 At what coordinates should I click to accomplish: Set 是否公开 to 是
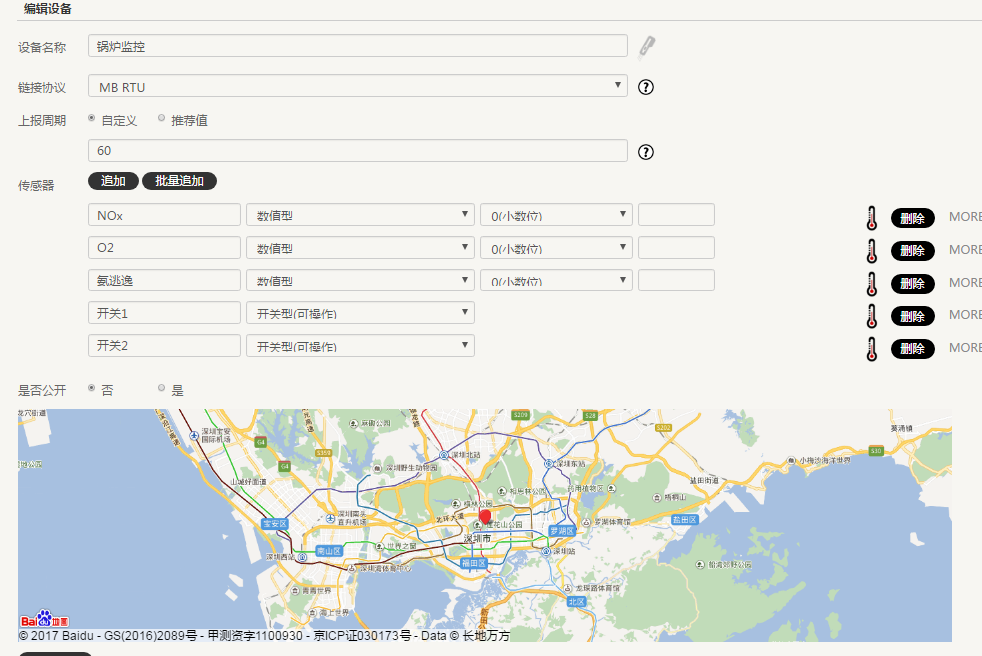[162, 388]
